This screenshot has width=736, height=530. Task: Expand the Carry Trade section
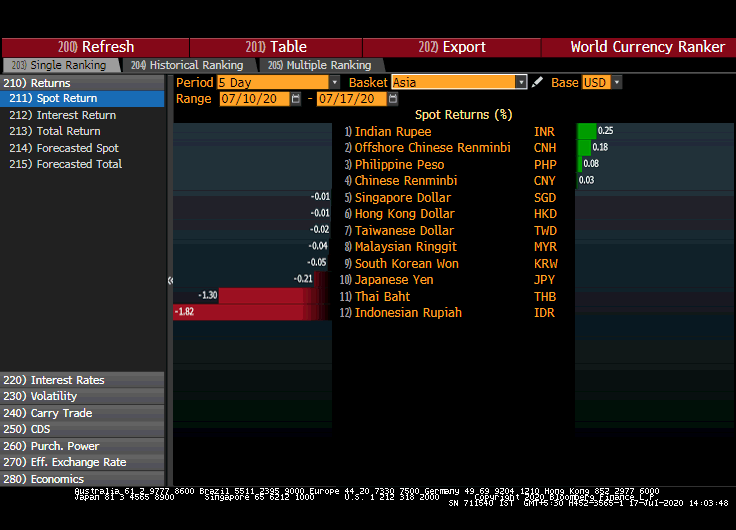point(61,413)
